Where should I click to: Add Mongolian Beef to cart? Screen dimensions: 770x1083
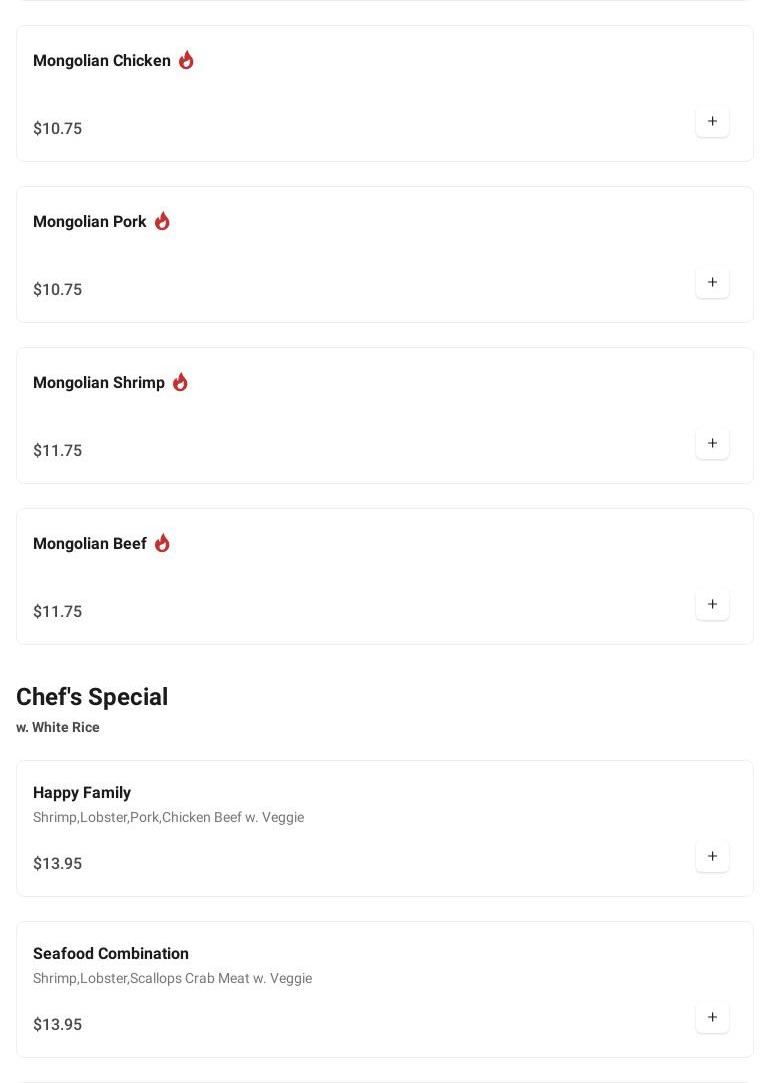pyautogui.click(x=712, y=605)
